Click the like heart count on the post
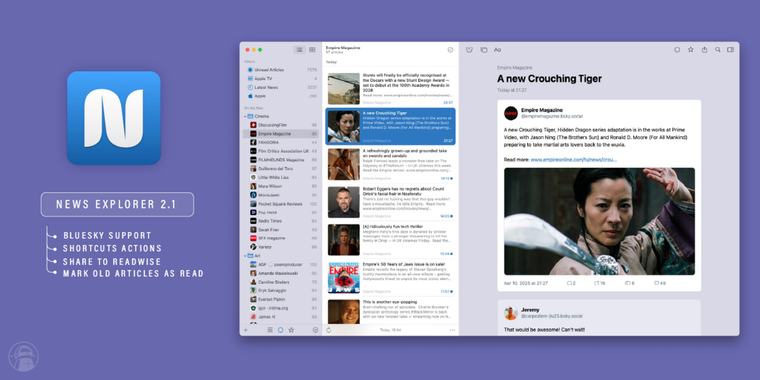The image size is (760, 380). click(660, 283)
